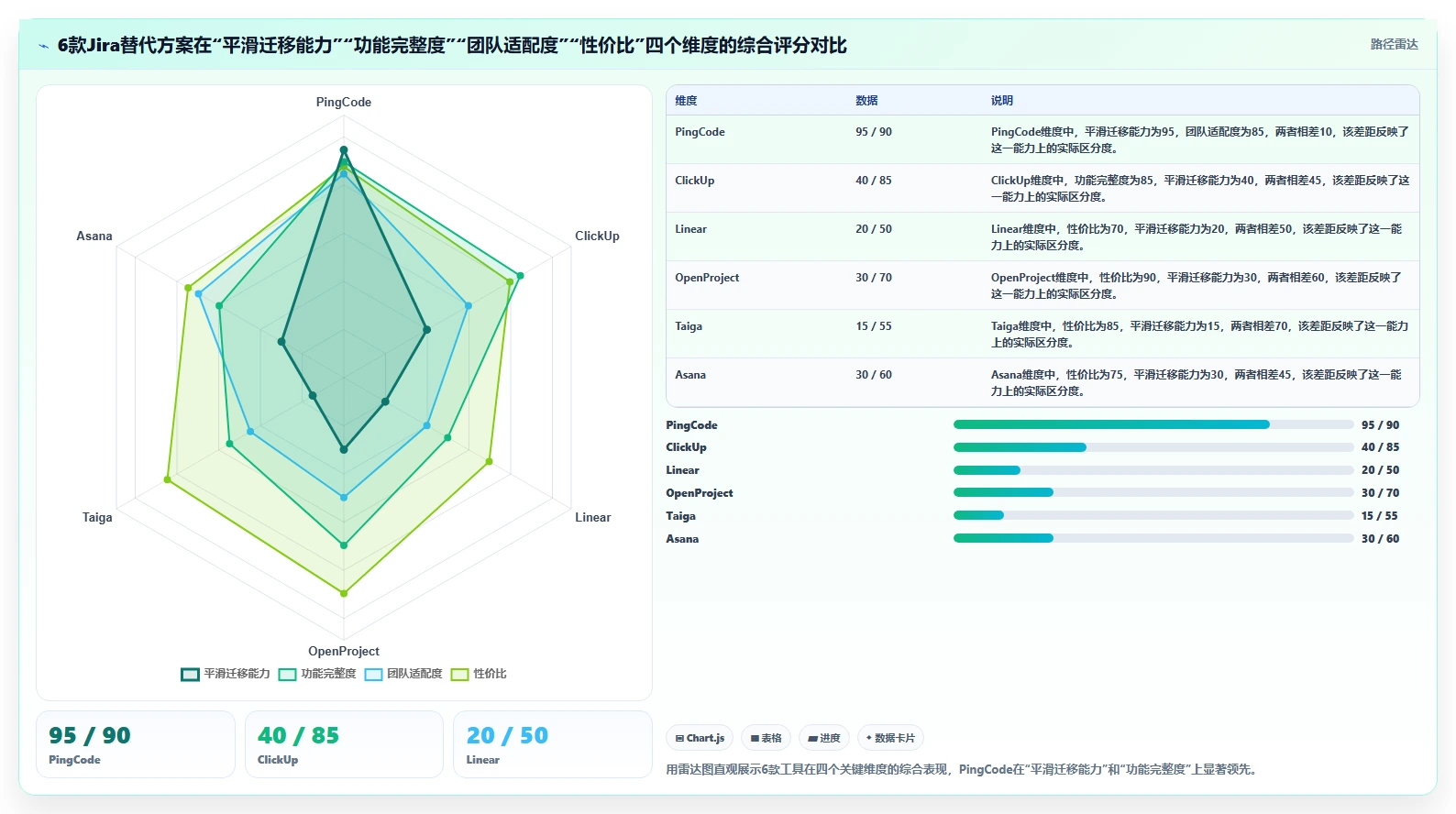This screenshot has width=1456, height=814.
Task: Click the Taiga radar axis label
Action: [x=97, y=517]
